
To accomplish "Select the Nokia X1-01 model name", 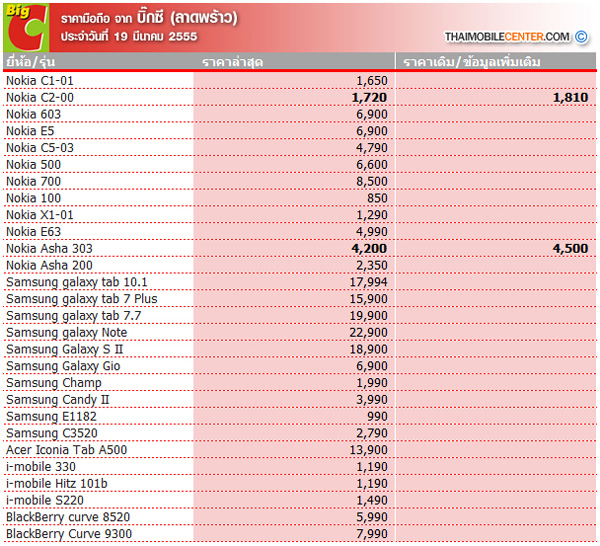I will tap(40, 215).
